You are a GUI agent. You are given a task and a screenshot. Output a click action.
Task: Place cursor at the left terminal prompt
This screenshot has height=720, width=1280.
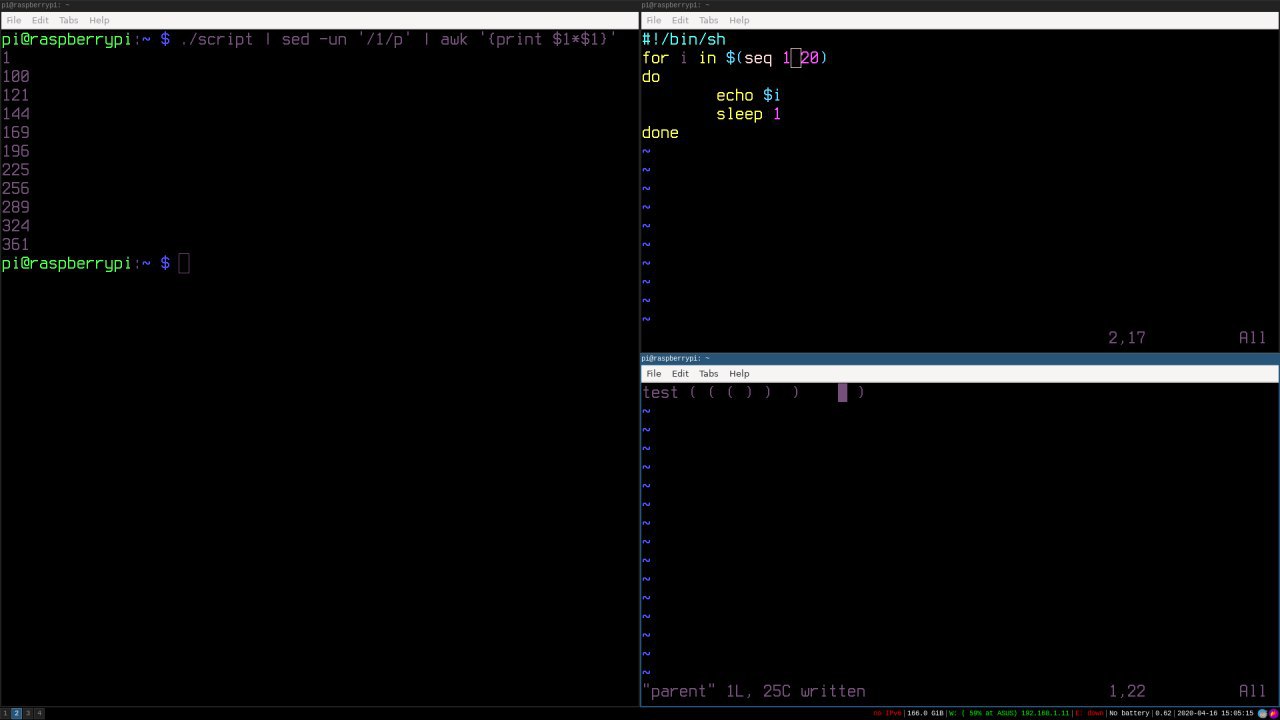coord(184,263)
